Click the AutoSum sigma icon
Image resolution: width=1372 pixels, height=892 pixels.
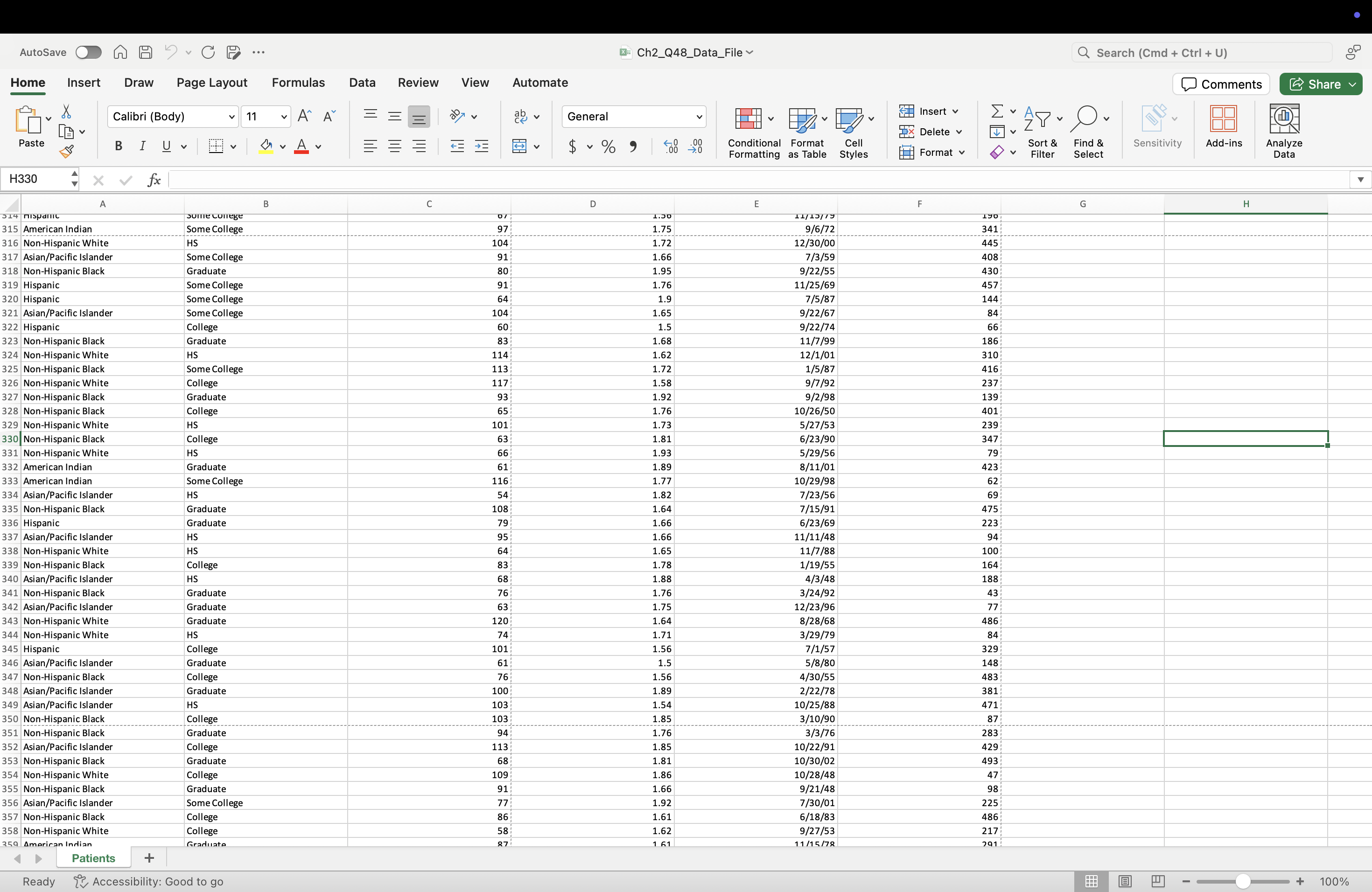point(997,111)
